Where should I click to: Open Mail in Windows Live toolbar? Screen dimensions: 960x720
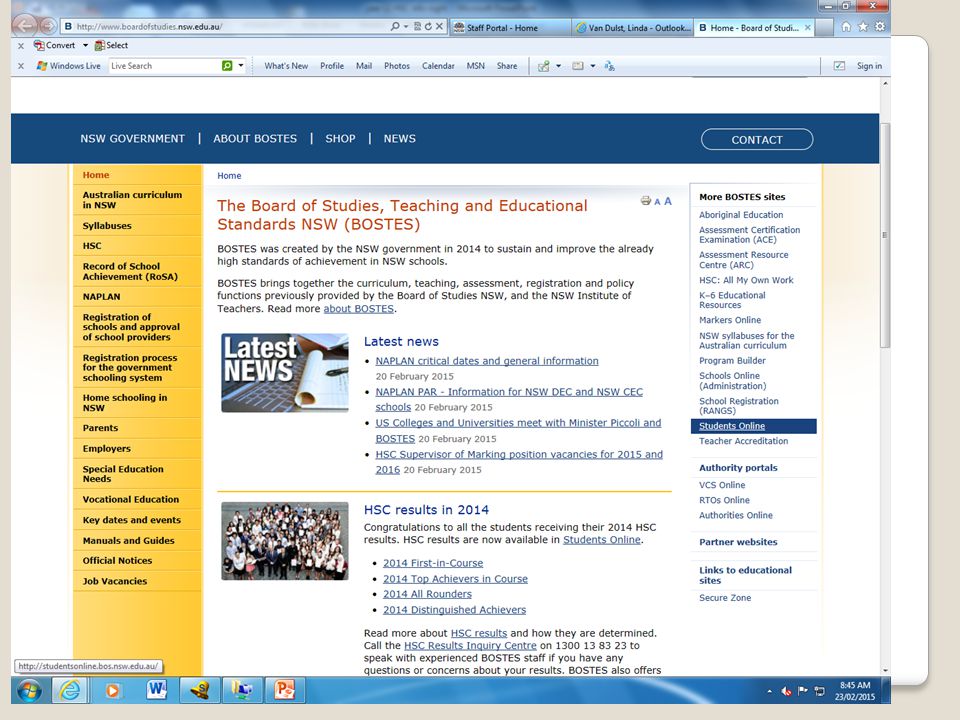click(364, 66)
